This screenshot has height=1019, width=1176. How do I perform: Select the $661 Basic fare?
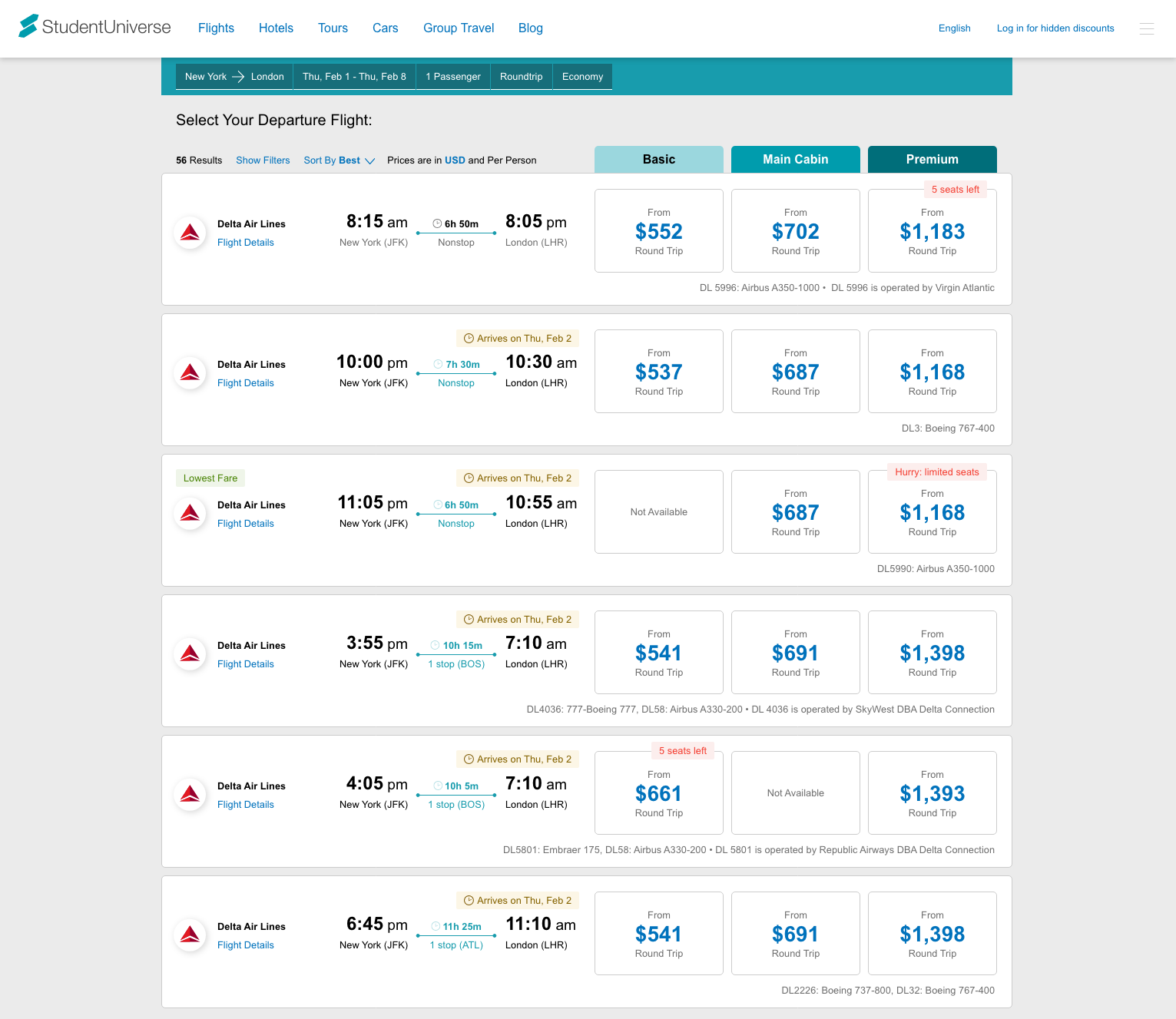(x=659, y=792)
